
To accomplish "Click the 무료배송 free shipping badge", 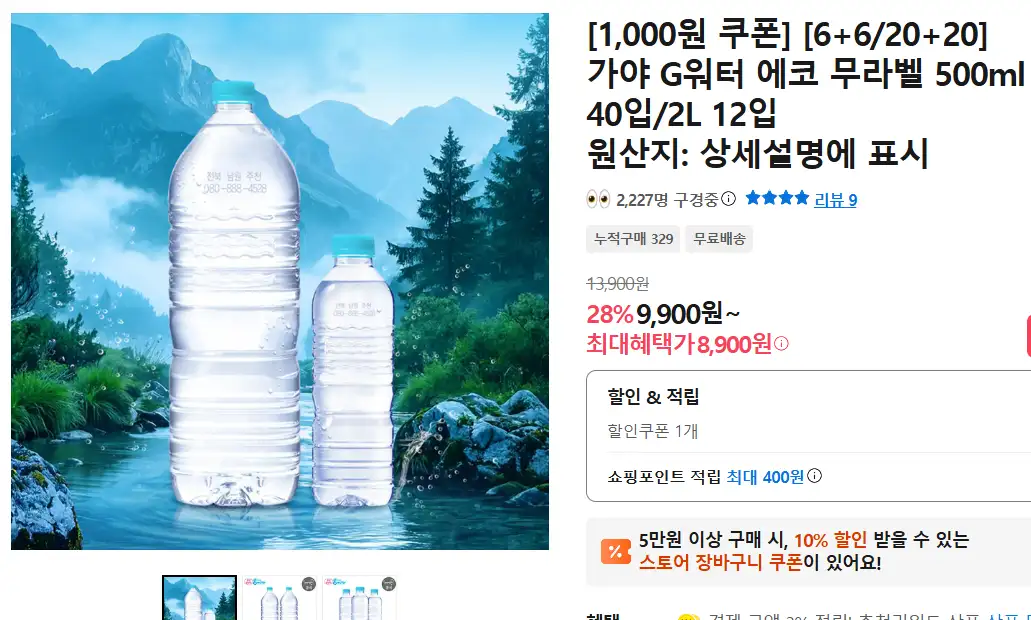I will [719, 239].
